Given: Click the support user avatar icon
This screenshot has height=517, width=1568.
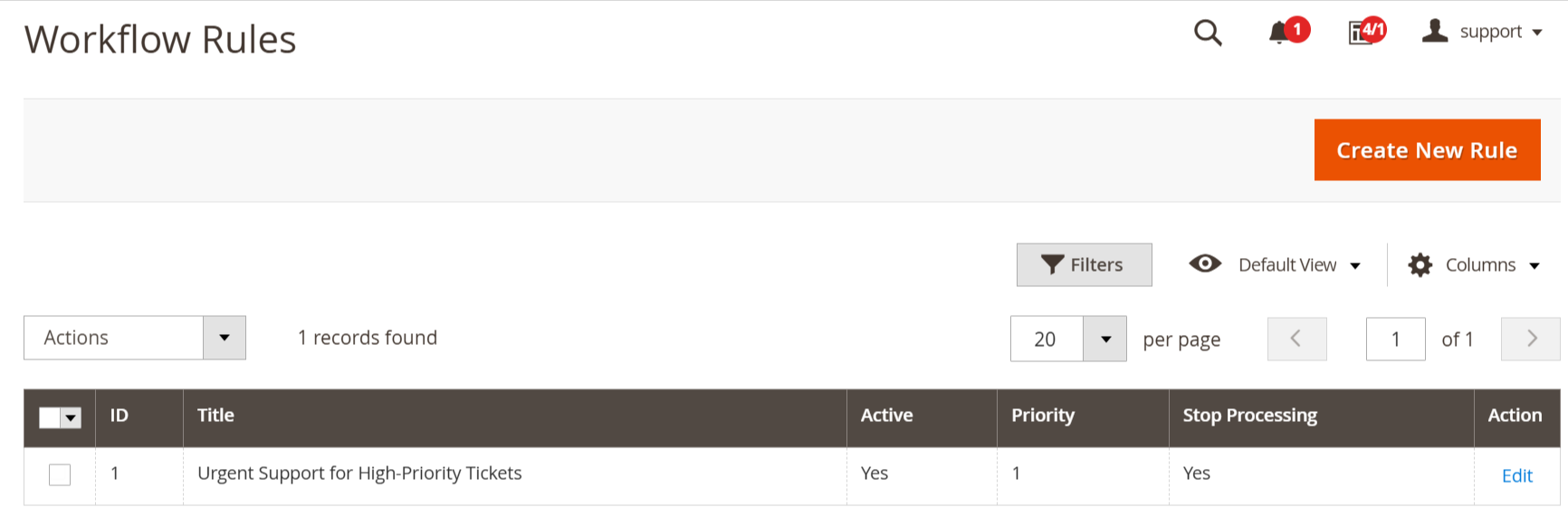Looking at the screenshot, I should coord(1435,31).
